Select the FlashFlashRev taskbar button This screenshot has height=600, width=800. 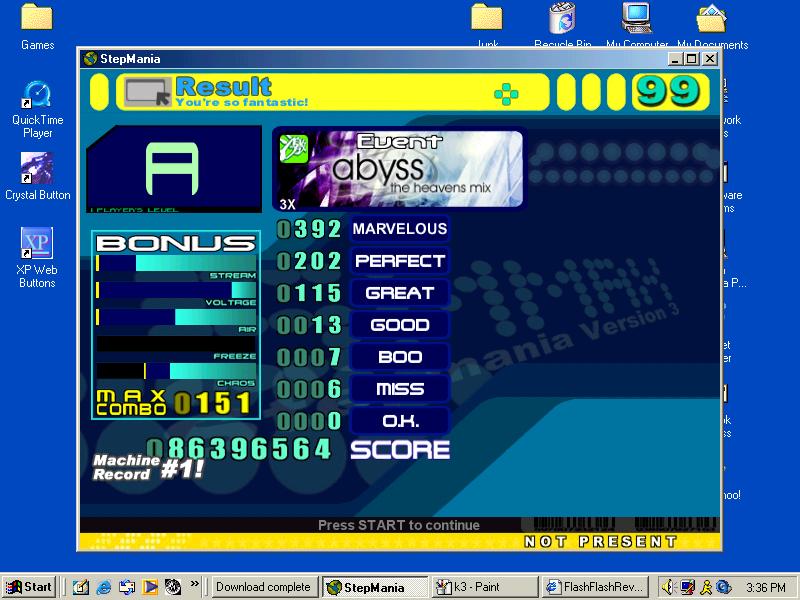[595, 587]
